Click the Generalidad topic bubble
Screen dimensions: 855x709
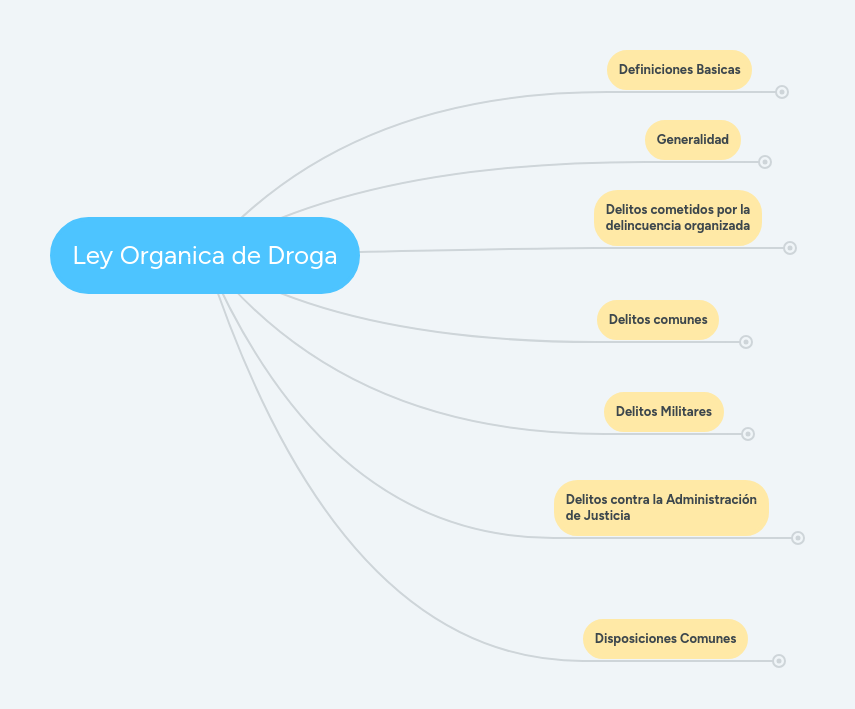pyautogui.click(x=693, y=140)
